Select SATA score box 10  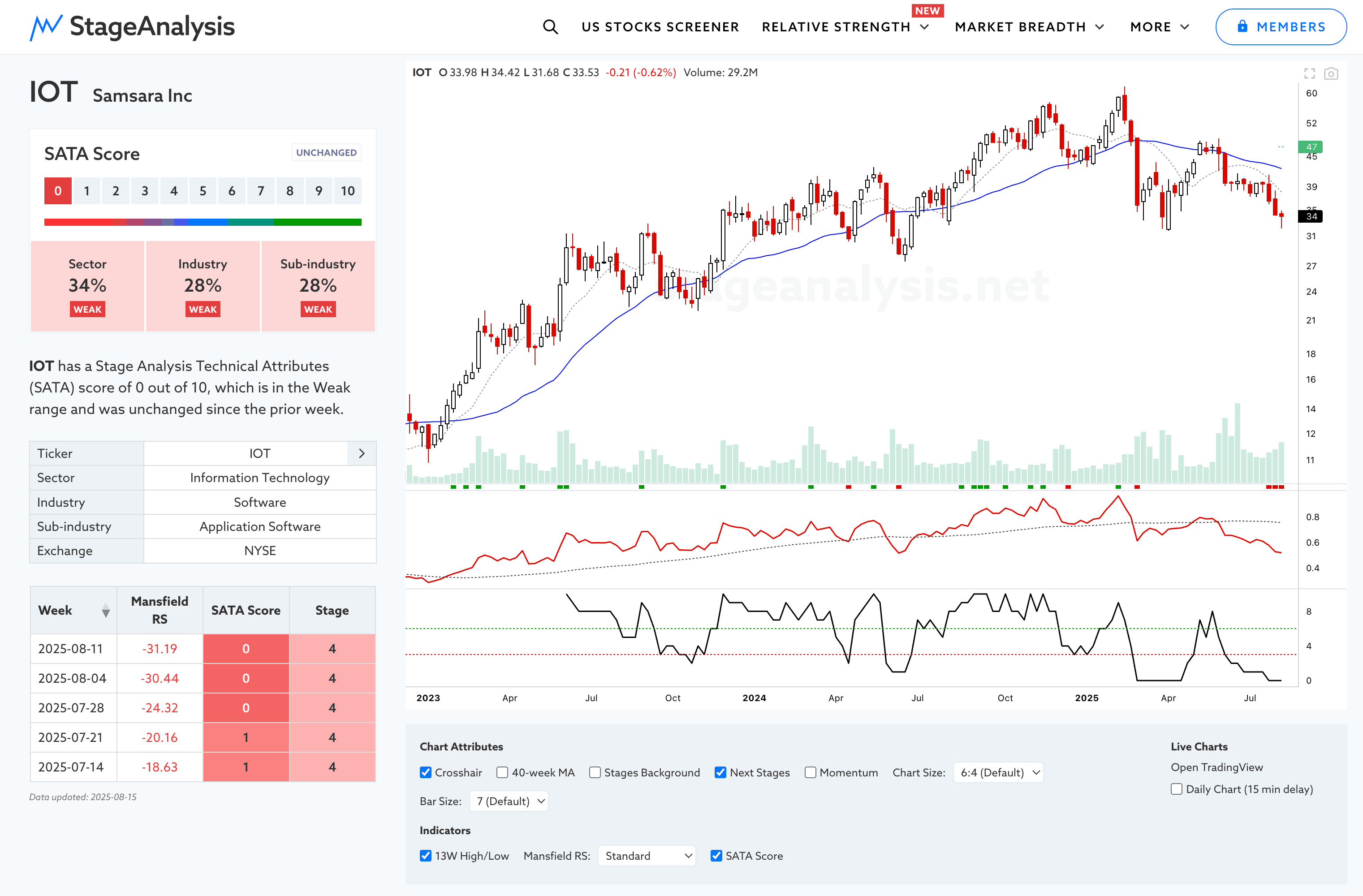click(x=348, y=191)
